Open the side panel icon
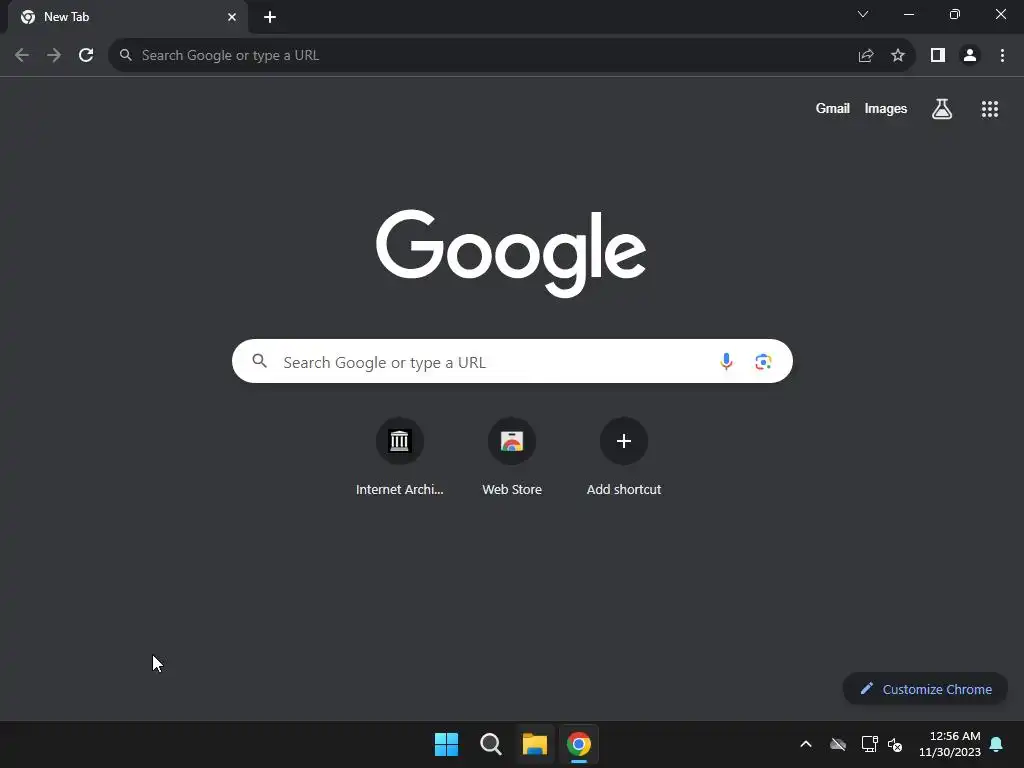 pos(938,56)
